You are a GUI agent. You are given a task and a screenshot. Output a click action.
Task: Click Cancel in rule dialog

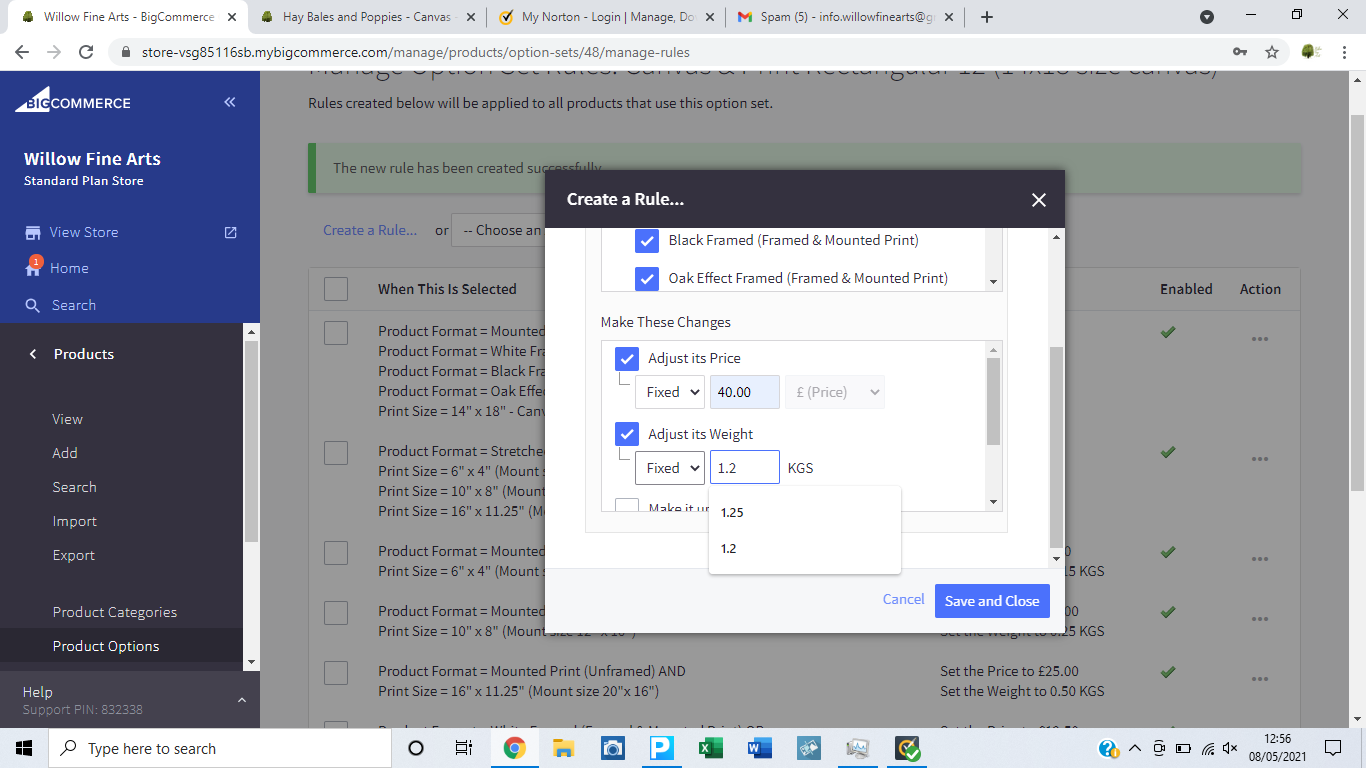[x=903, y=599]
